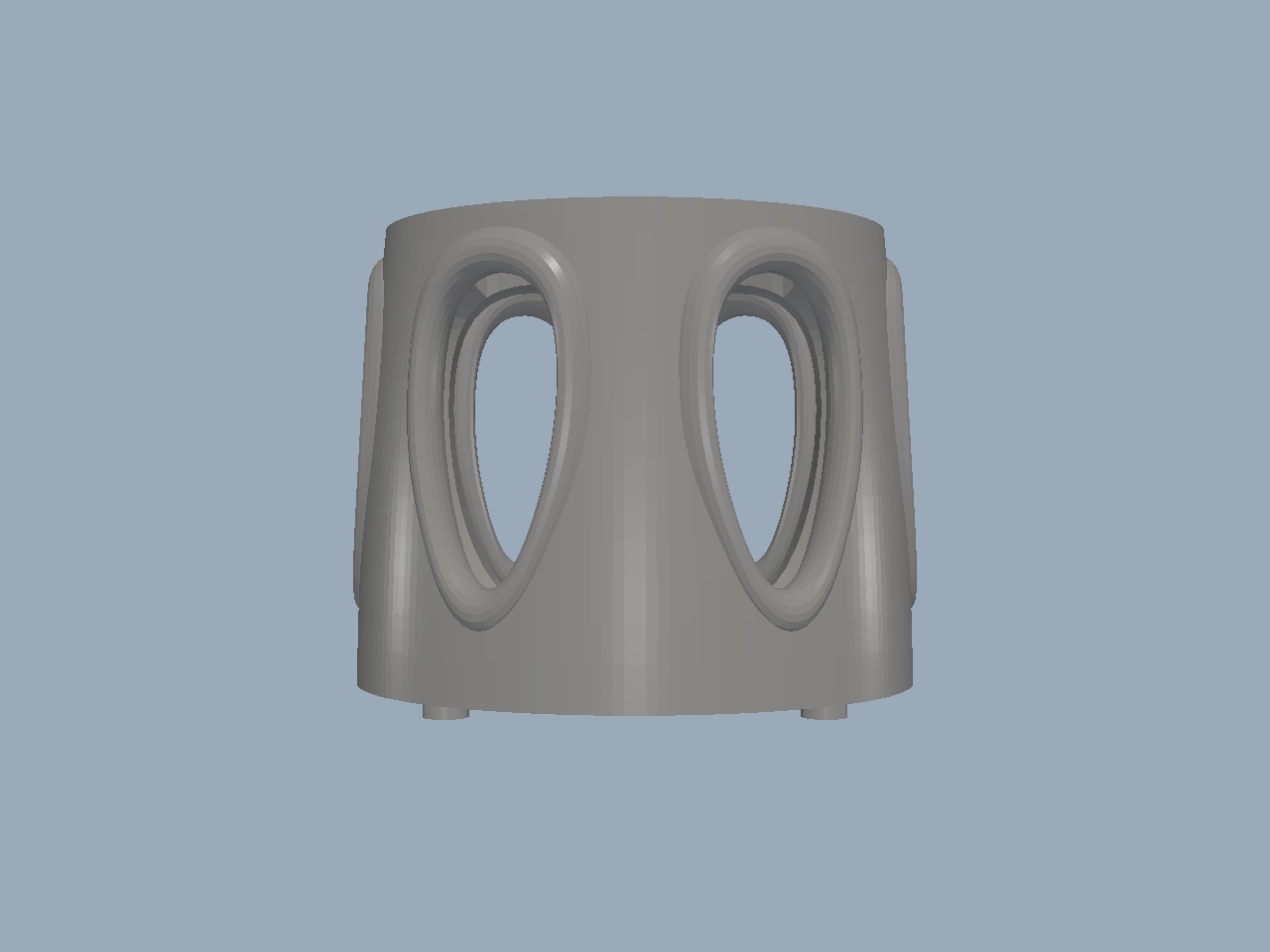Pick the left small foot peg under model

(x=445, y=711)
